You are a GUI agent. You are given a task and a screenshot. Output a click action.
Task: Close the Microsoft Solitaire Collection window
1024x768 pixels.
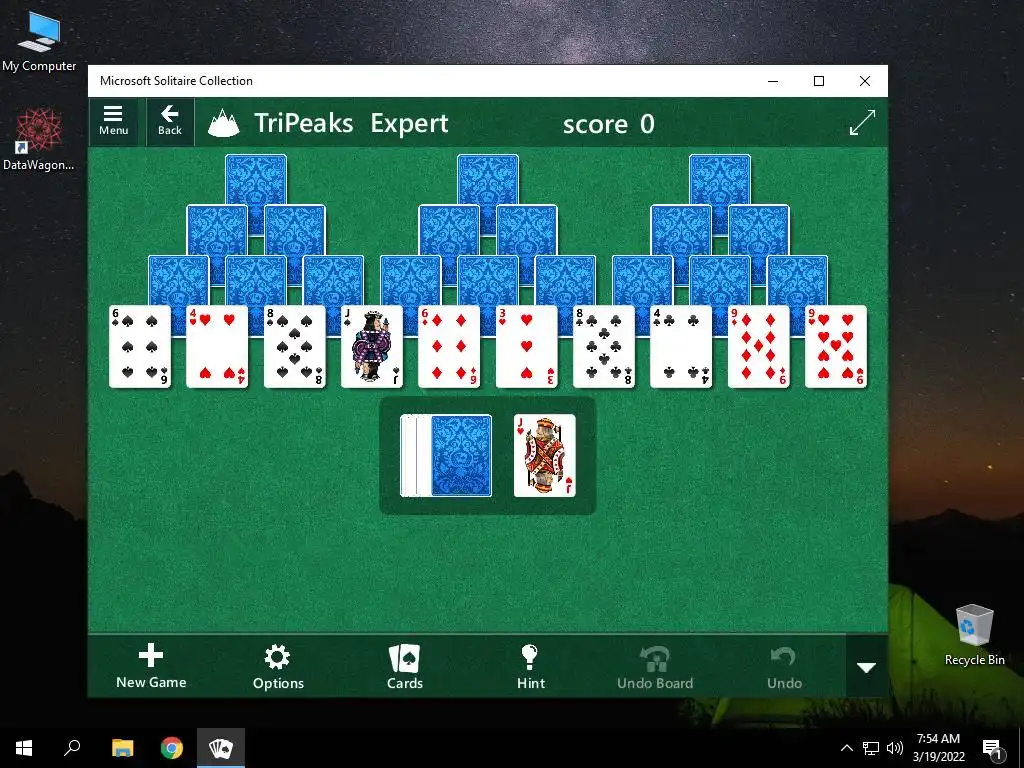[x=865, y=81]
